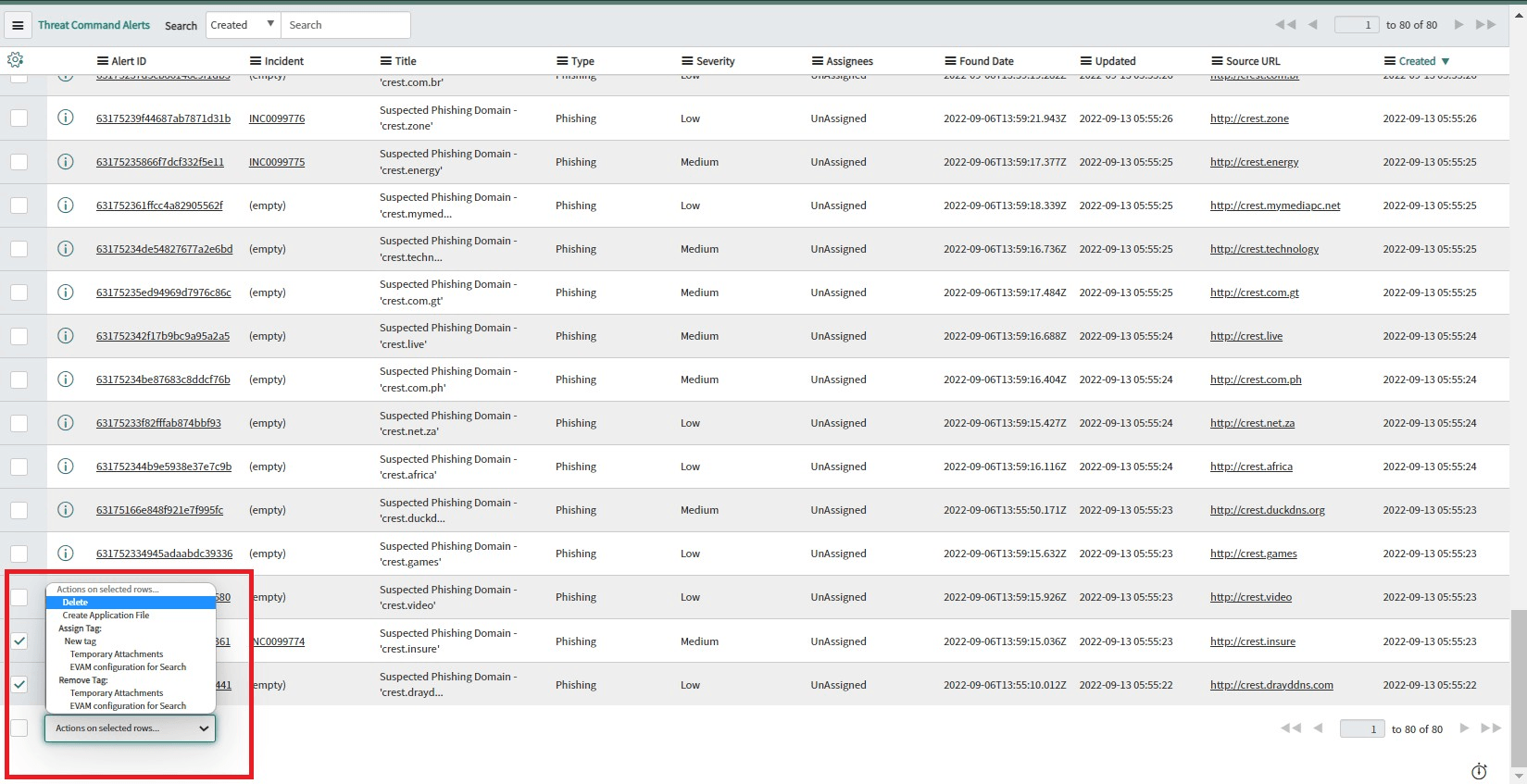The height and width of the screenshot is (784, 1527).
Task: Uncheck the crest.drayddns.com row checkbox
Action: 19,684
